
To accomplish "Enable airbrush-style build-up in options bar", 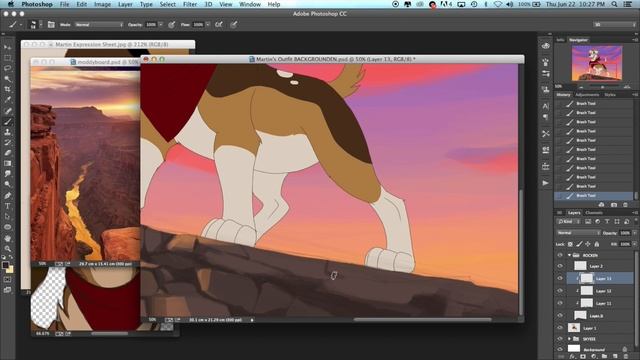I will [x=219, y=24].
